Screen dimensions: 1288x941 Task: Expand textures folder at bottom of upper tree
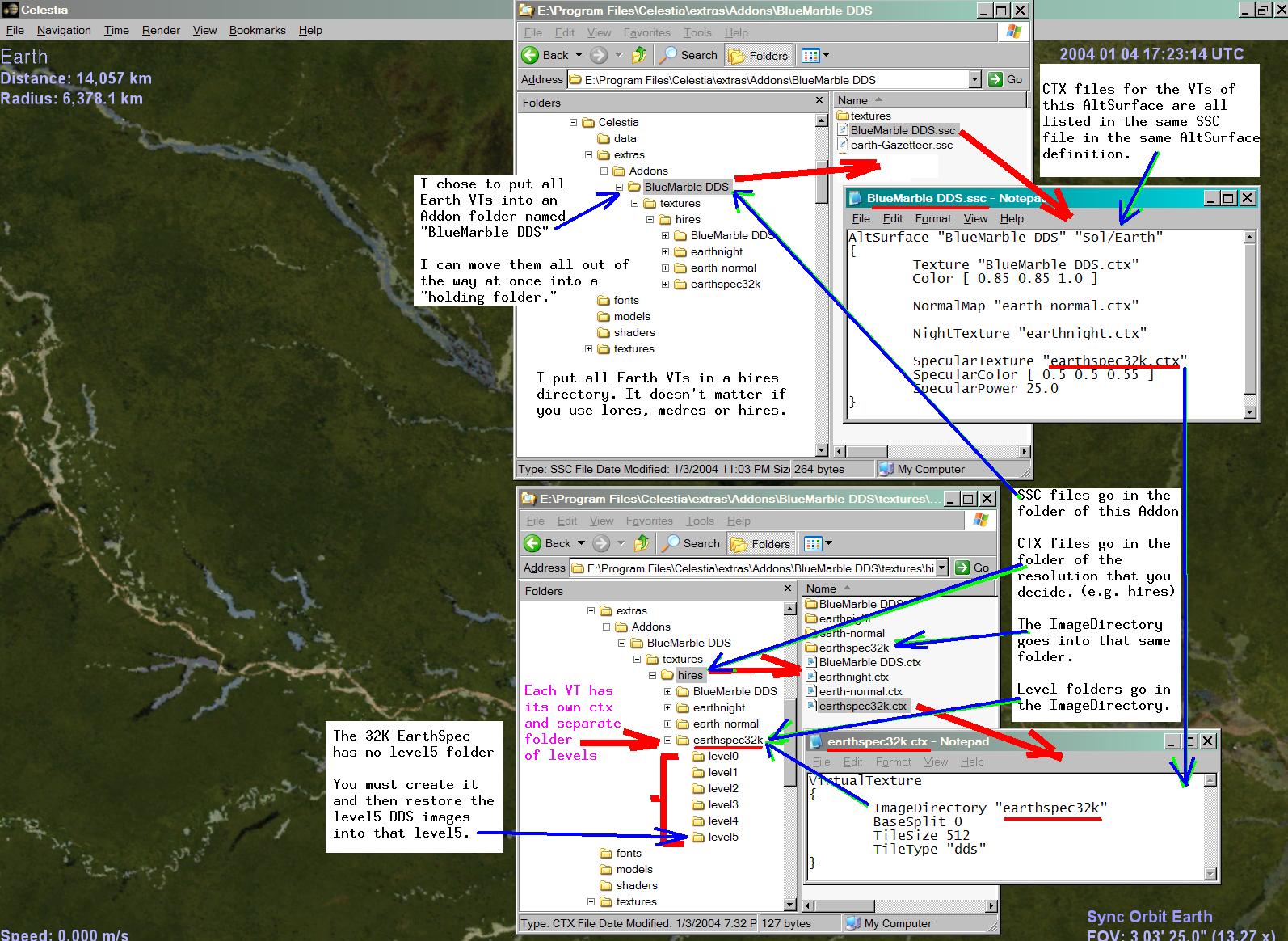tap(589, 348)
